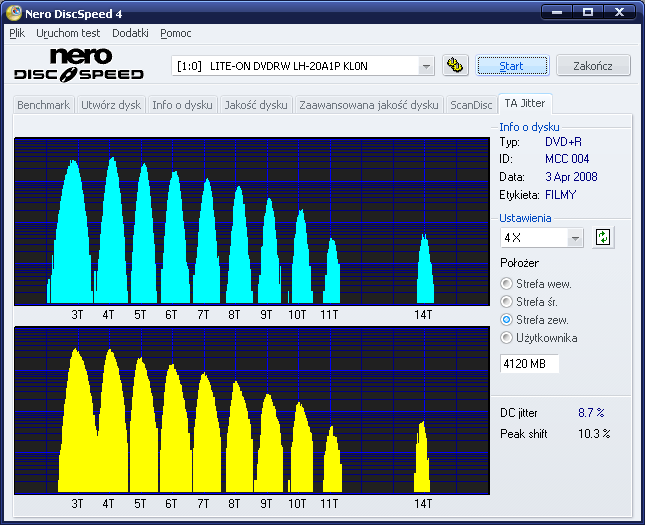Maximize the Nero DiscSpeed window
This screenshot has width=645, height=525.
[x=588, y=12]
